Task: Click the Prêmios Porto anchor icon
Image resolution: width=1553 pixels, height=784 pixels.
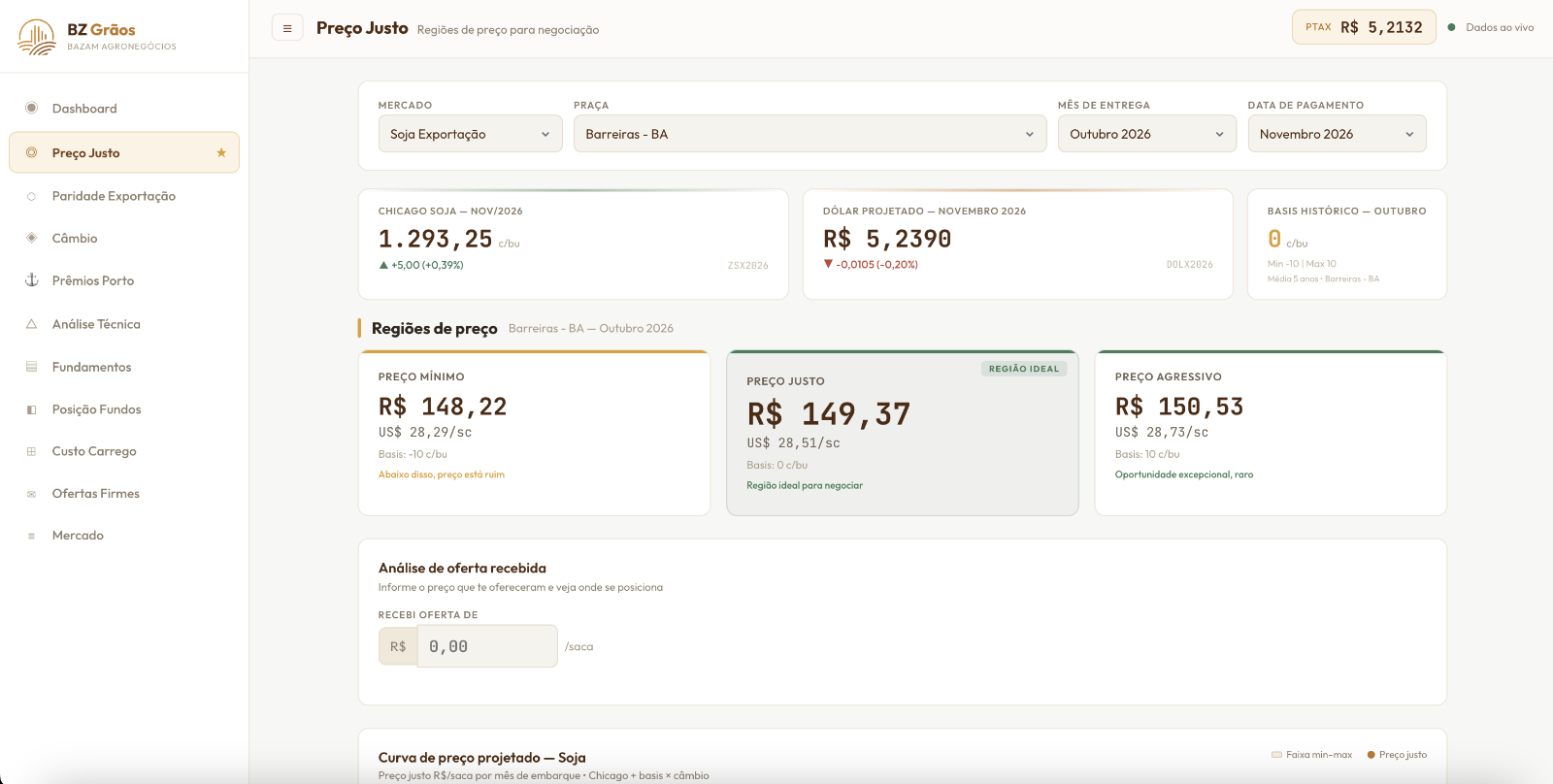Action: [x=31, y=280]
